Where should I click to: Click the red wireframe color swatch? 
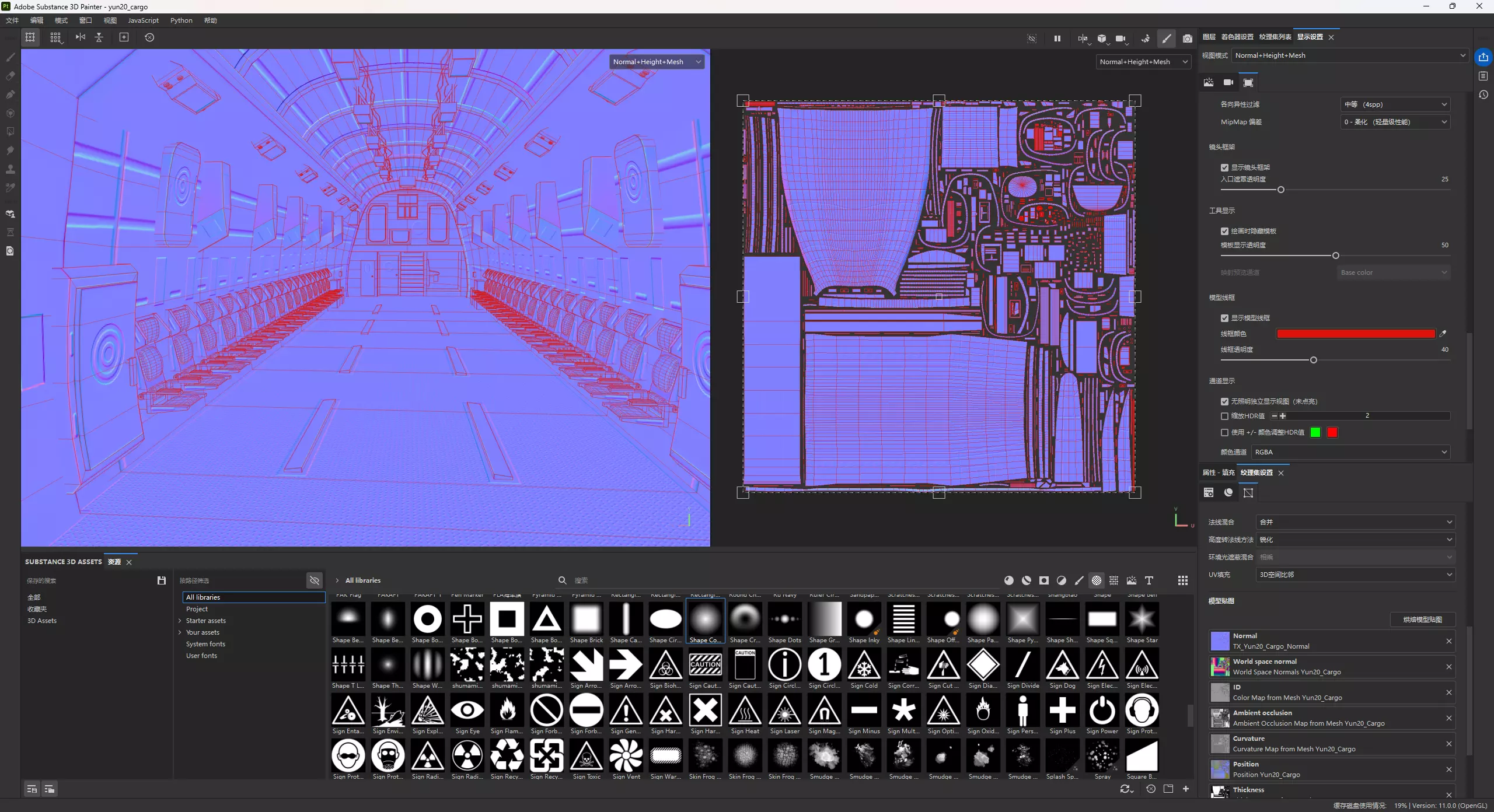(x=1355, y=334)
